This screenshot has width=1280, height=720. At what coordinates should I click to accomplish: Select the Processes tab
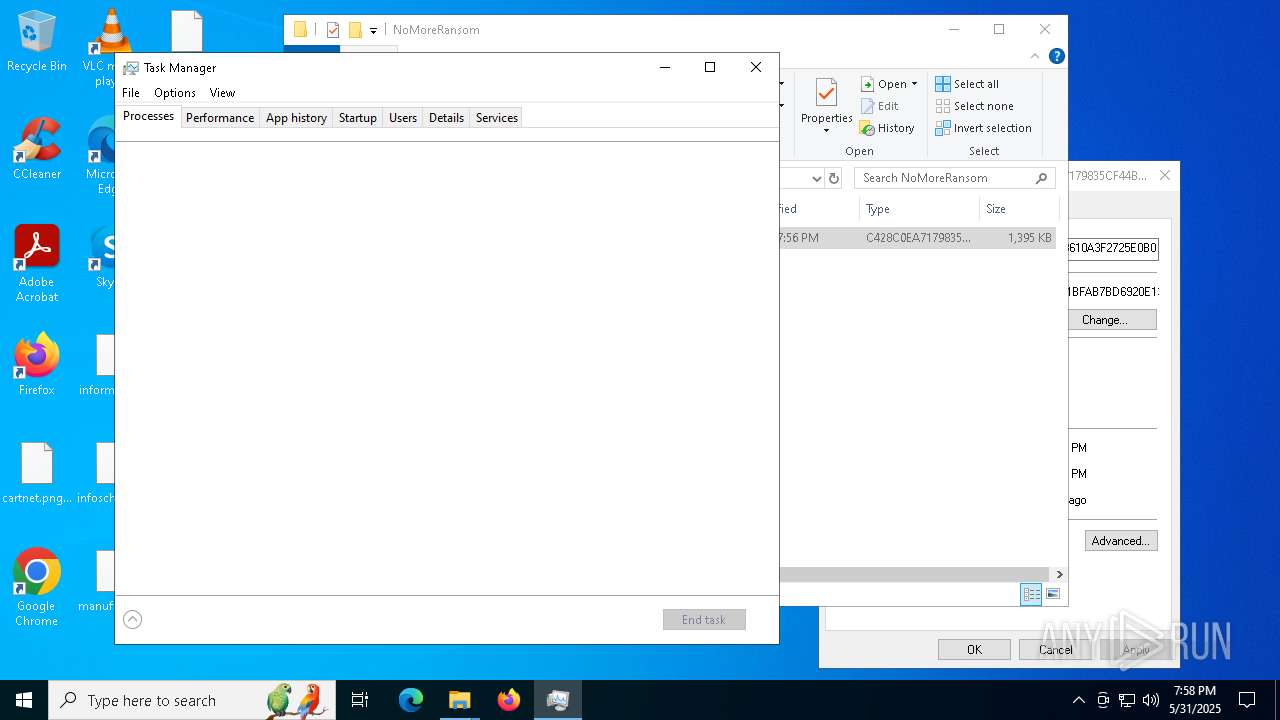coord(148,116)
